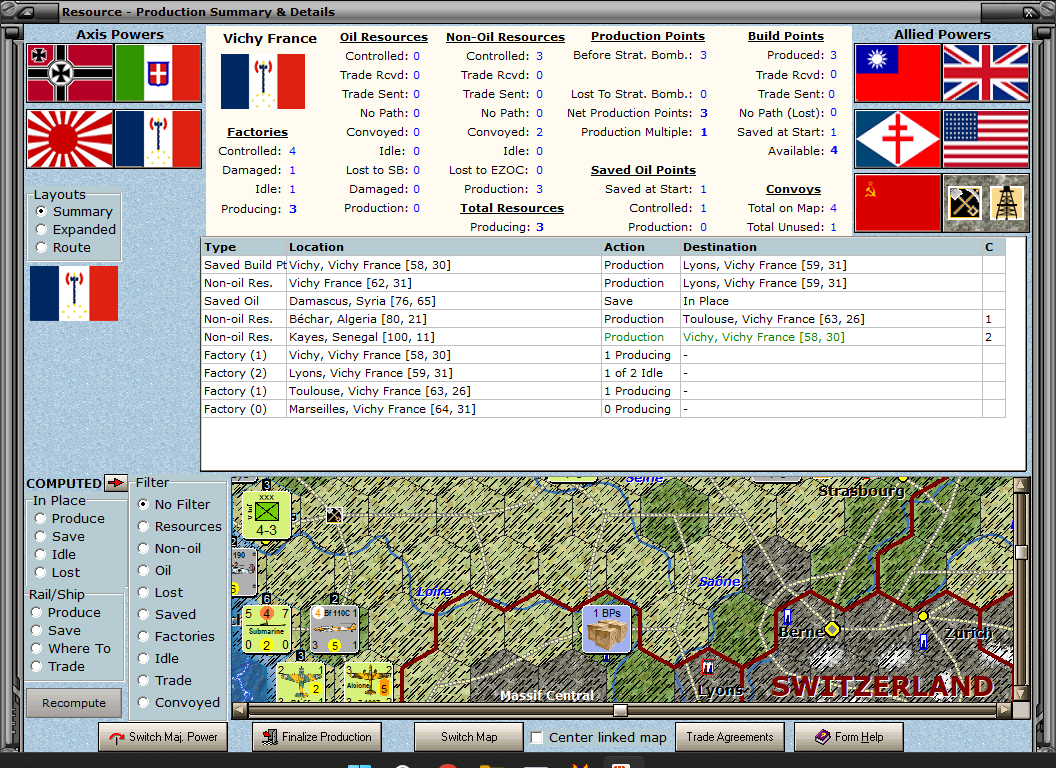Set filter to Non-oil
The width and height of the screenshot is (1056, 768).
point(170,549)
